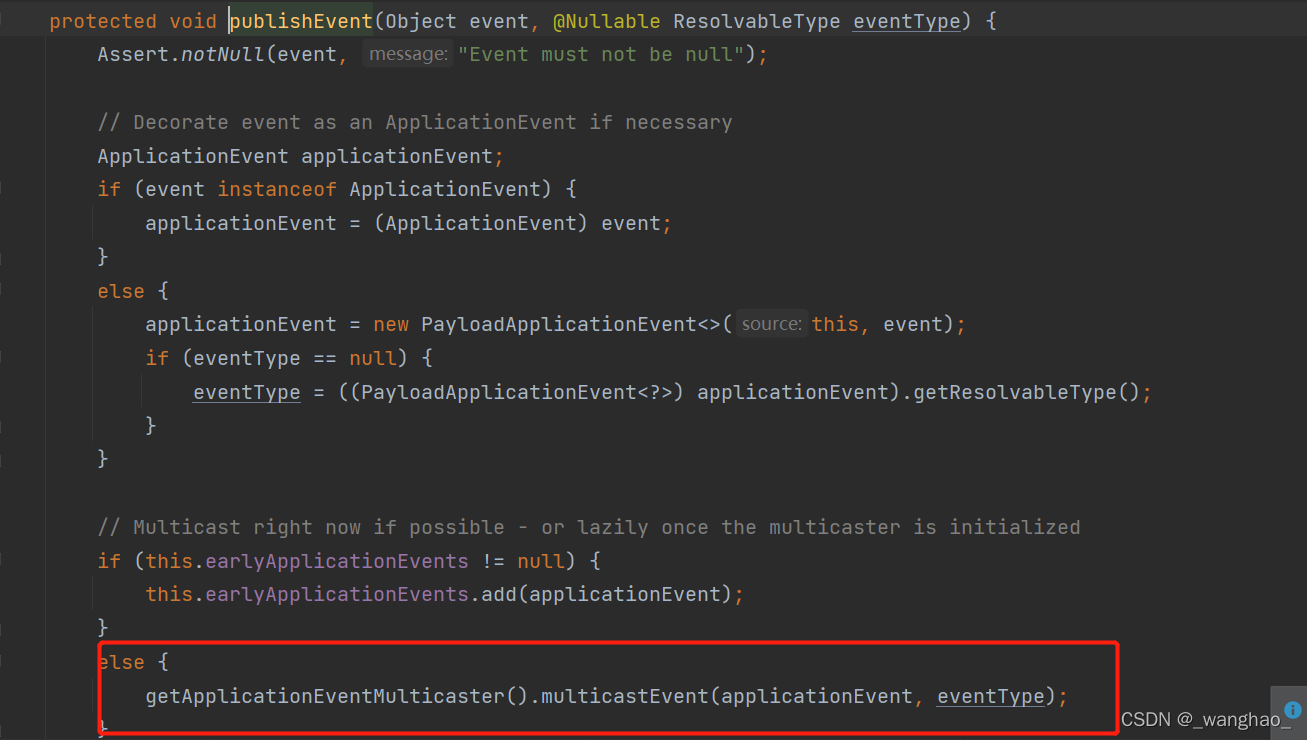Click getApplicationEventMulticaster() call
Image resolution: width=1307 pixels, height=740 pixels.
[x=337, y=696]
